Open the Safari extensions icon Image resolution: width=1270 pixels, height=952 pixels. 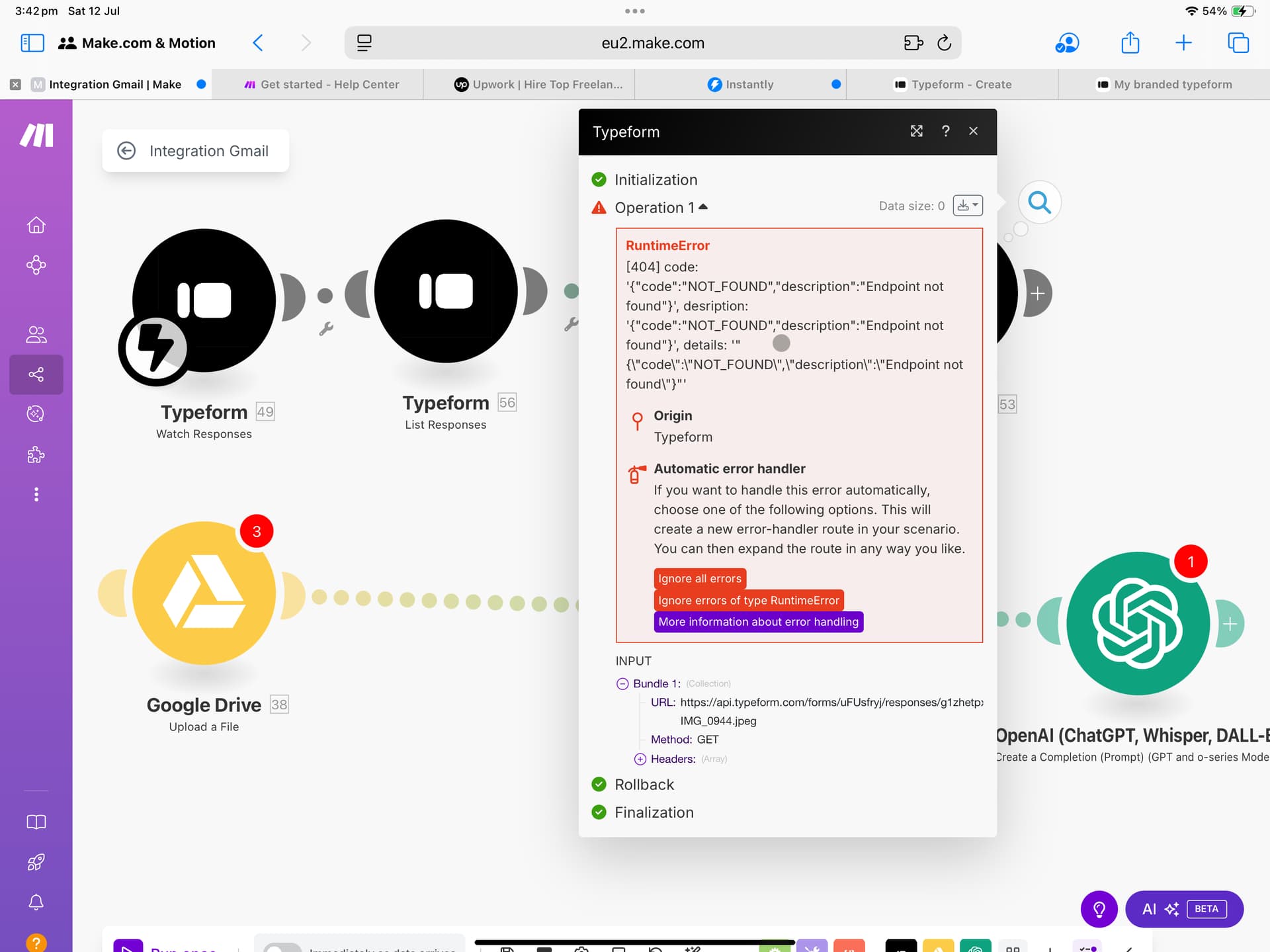click(x=913, y=43)
